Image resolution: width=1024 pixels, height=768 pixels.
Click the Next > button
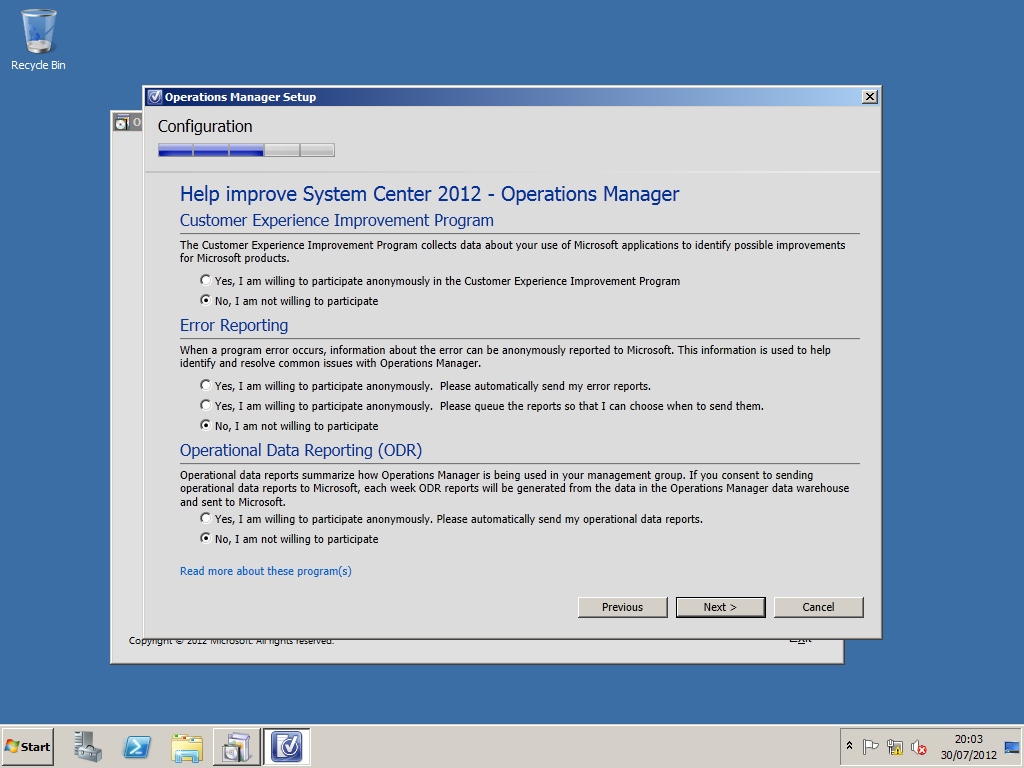(720, 607)
